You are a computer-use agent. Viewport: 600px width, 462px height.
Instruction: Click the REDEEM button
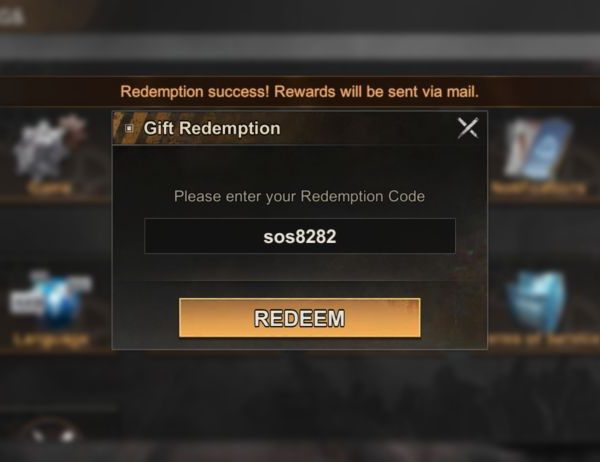click(x=300, y=318)
